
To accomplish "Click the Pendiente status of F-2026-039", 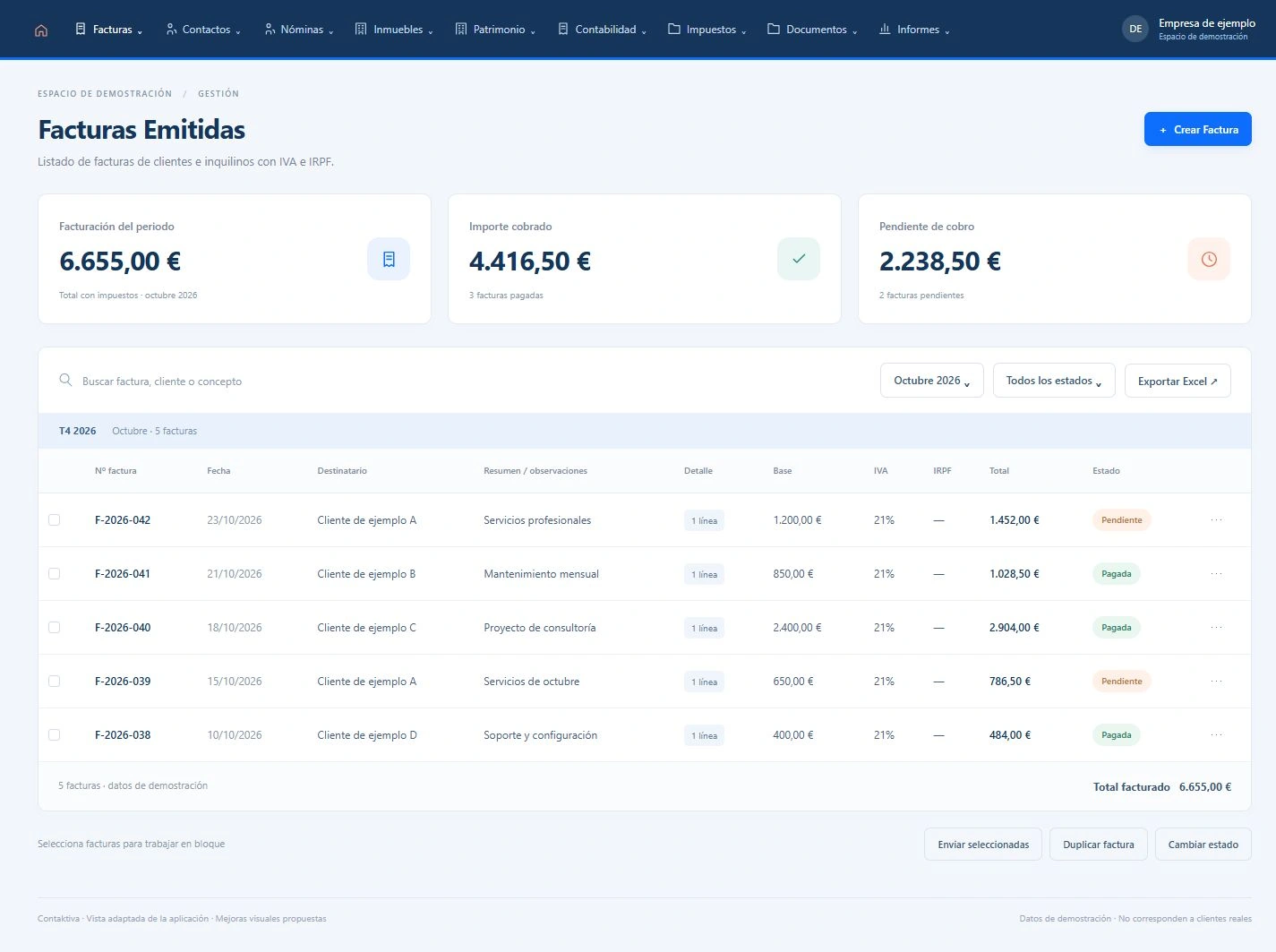I will coord(1121,682).
